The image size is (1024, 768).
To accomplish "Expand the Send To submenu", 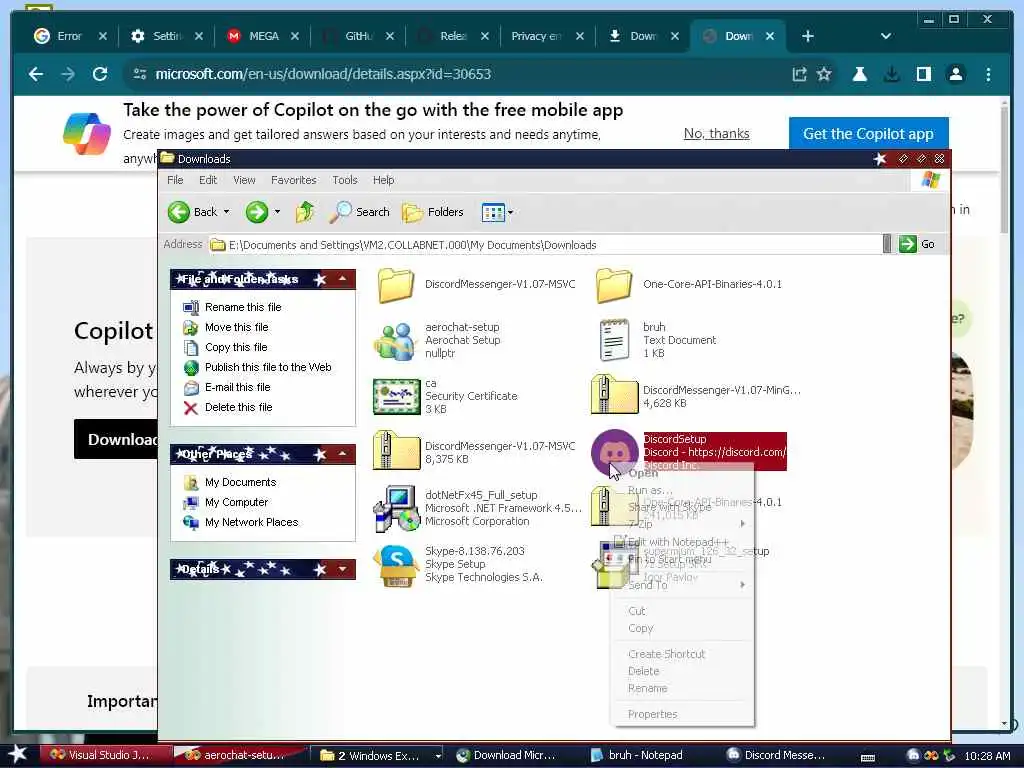I will [x=682, y=585].
